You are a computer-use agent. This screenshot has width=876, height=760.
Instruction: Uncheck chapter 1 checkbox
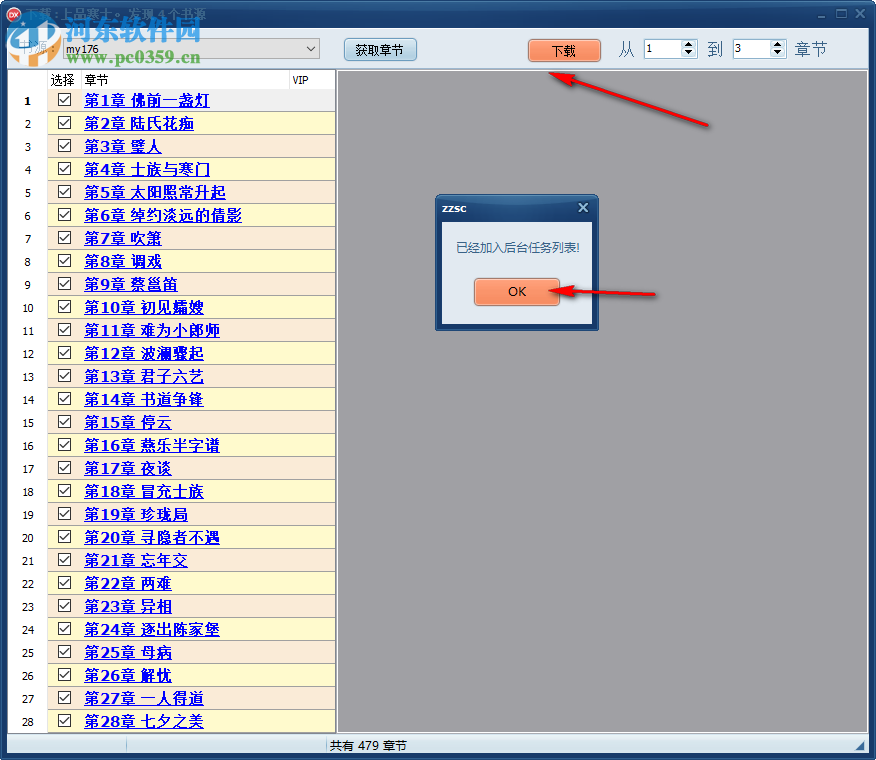[65, 100]
